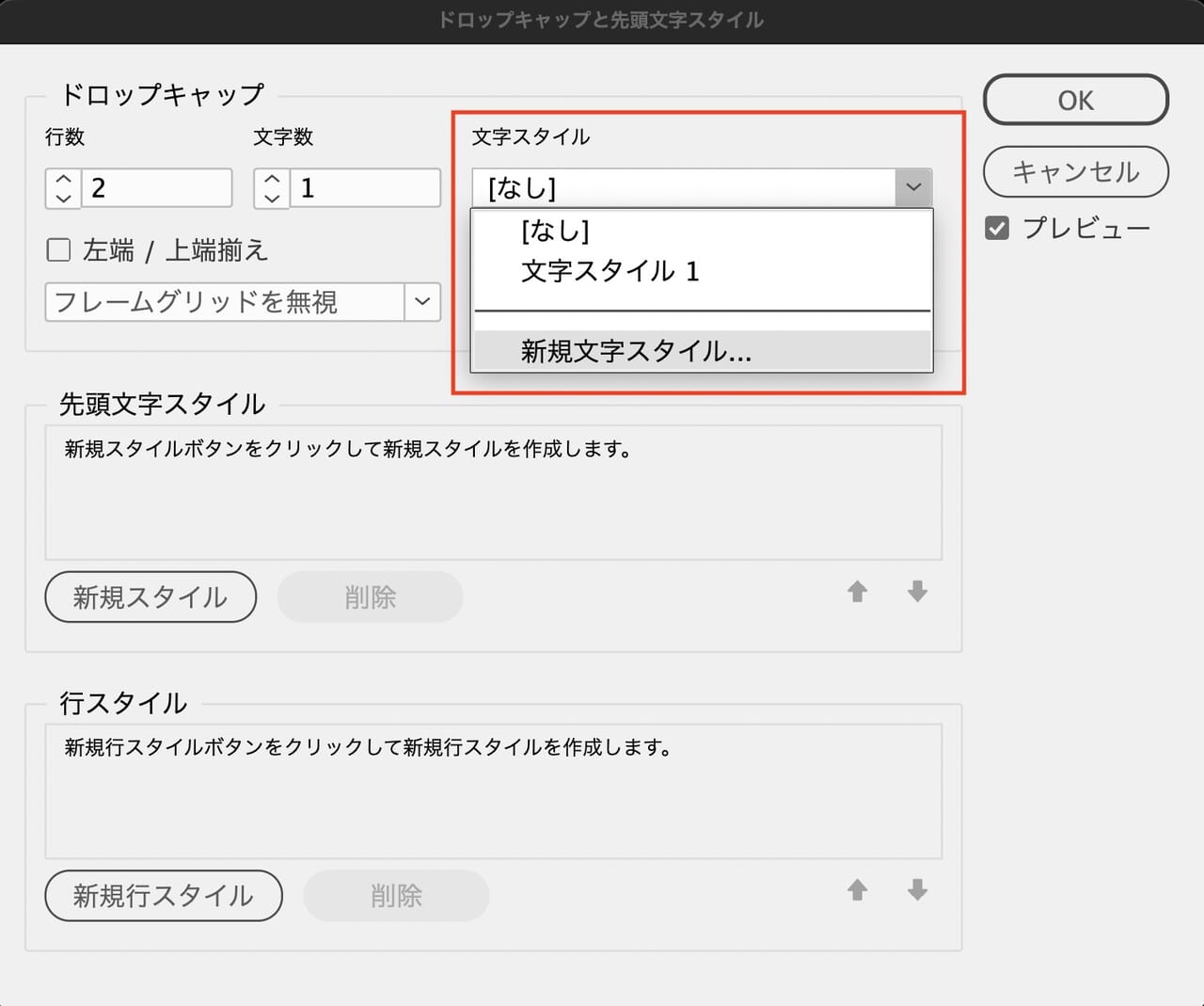1204x1006 pixels.
Task: Increase 文字数 using the up stepper arrow
Action: coord(270,178)
